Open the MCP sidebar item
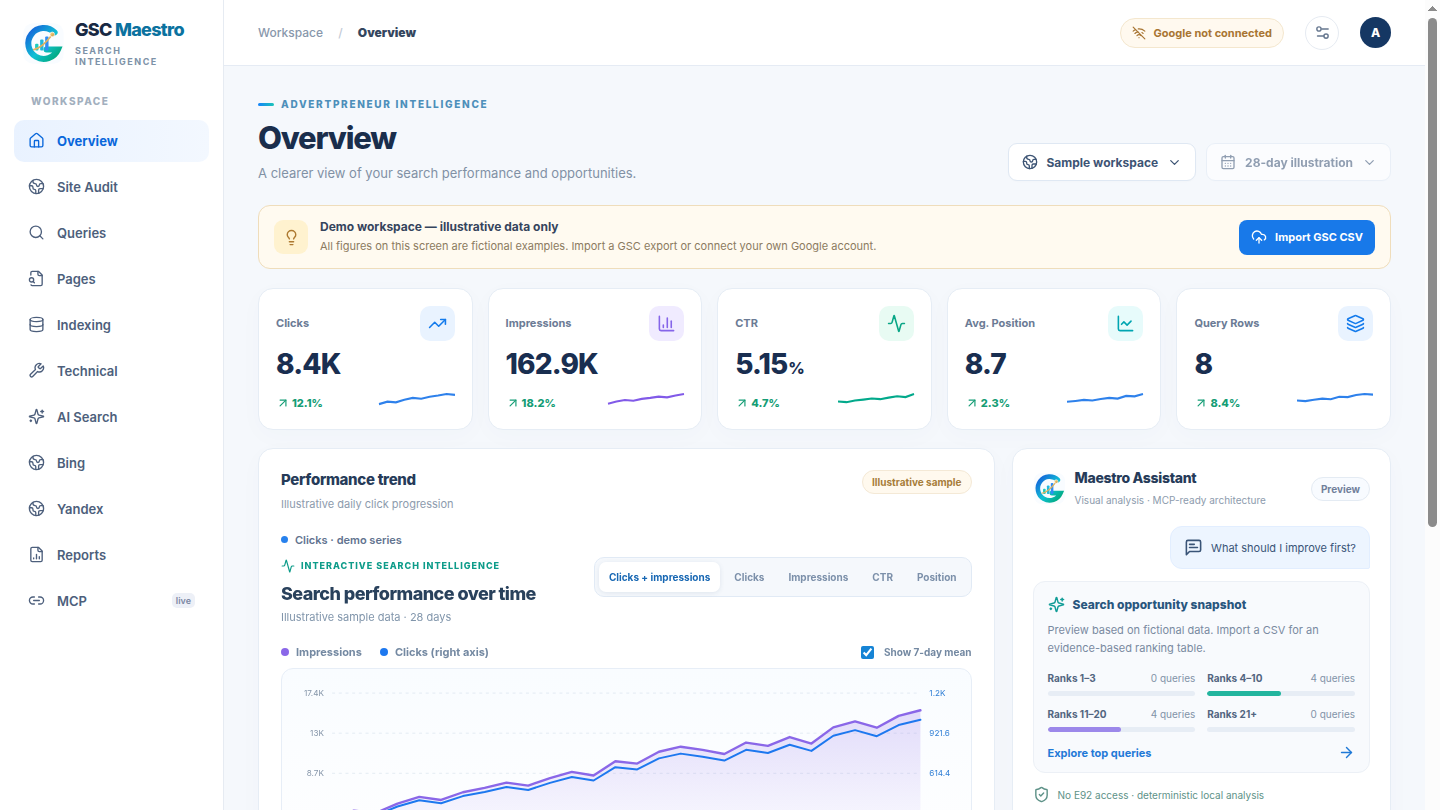The width and height of the screenshot is (1440, 810). tap(111, 601)
